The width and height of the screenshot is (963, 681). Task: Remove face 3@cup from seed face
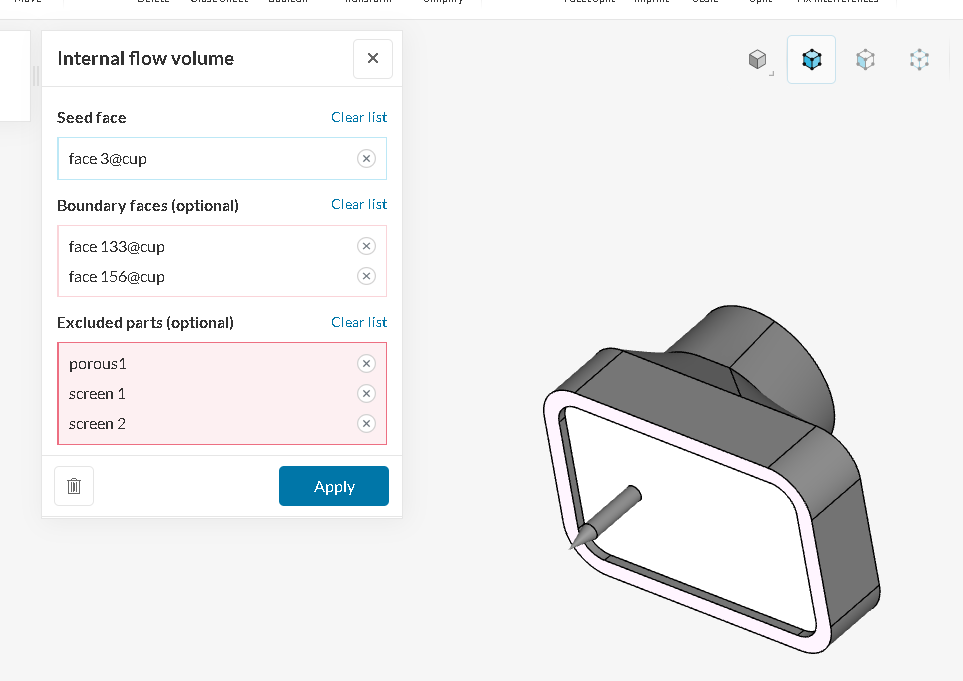tap(366, 159)
